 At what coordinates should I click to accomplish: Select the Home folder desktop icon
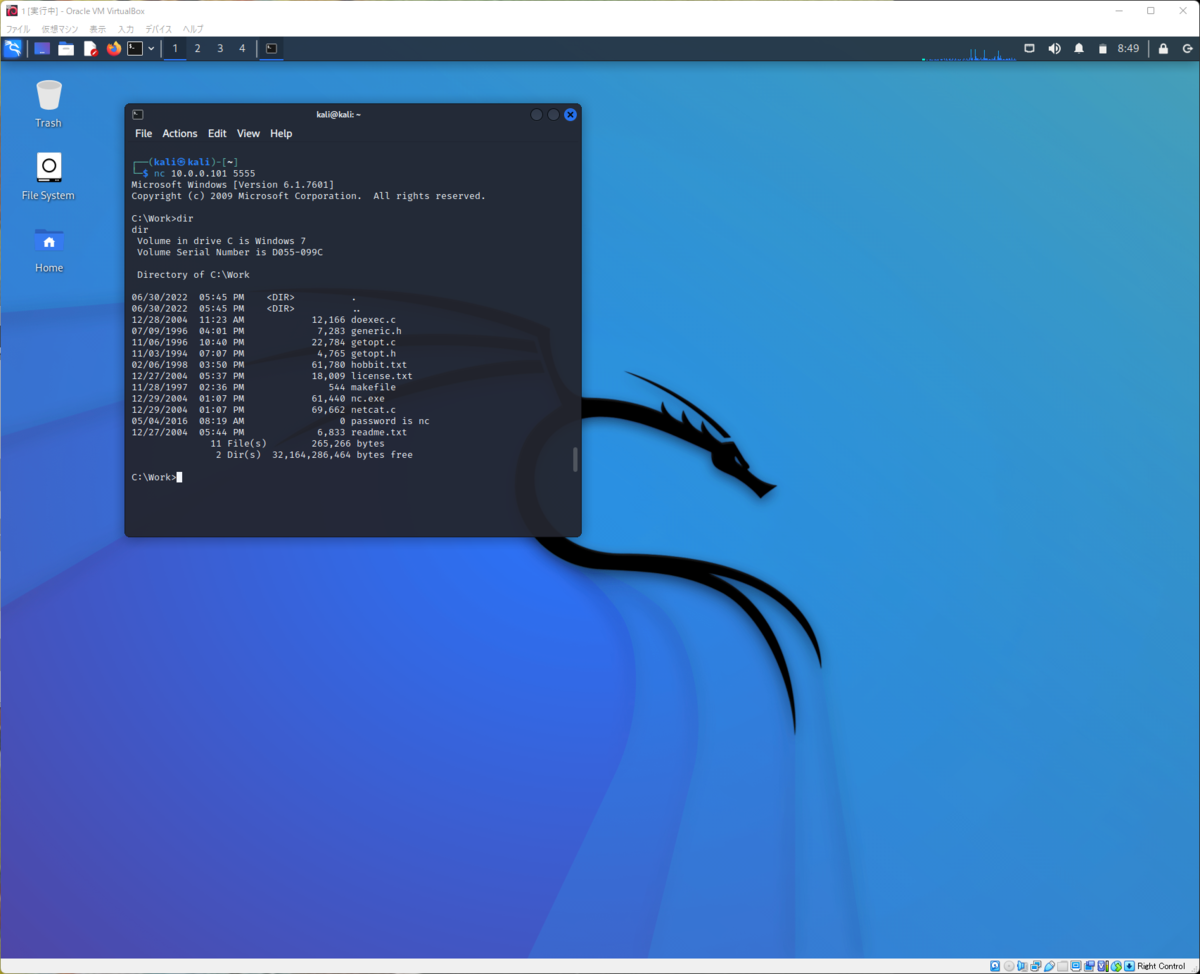click(48, 249)
